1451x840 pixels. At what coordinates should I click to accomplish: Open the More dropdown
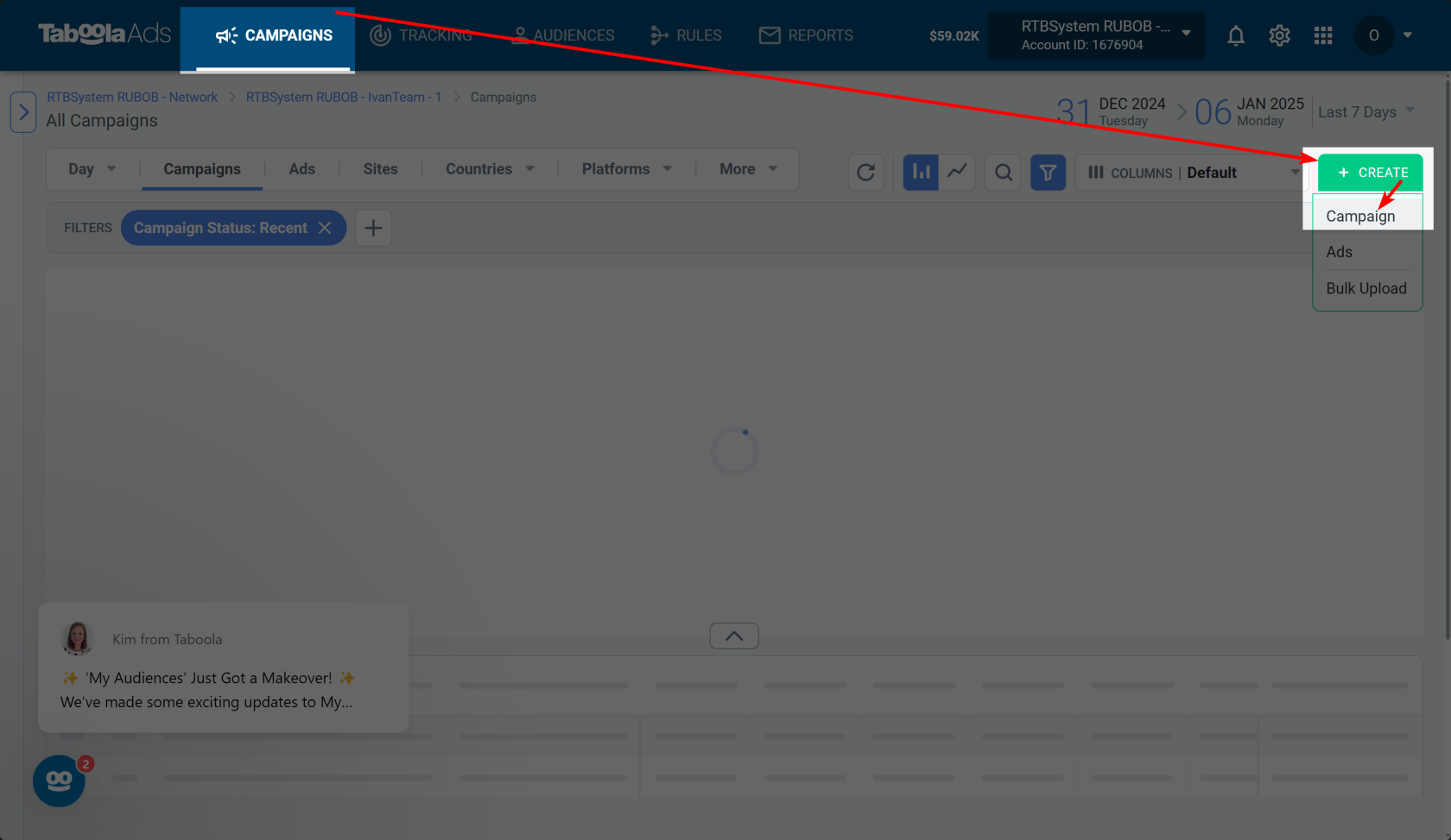pyautogui.click(x=748, y=169)
